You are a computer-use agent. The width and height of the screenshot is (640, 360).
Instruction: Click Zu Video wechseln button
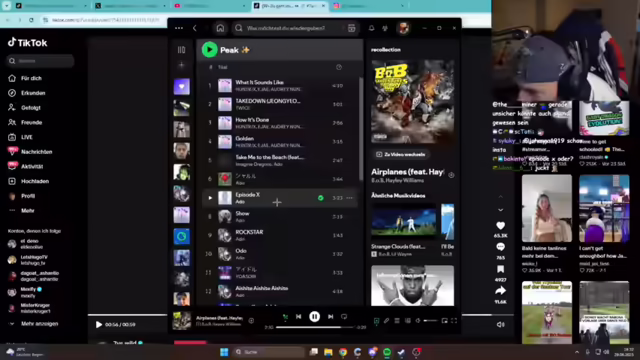(400, 154)
